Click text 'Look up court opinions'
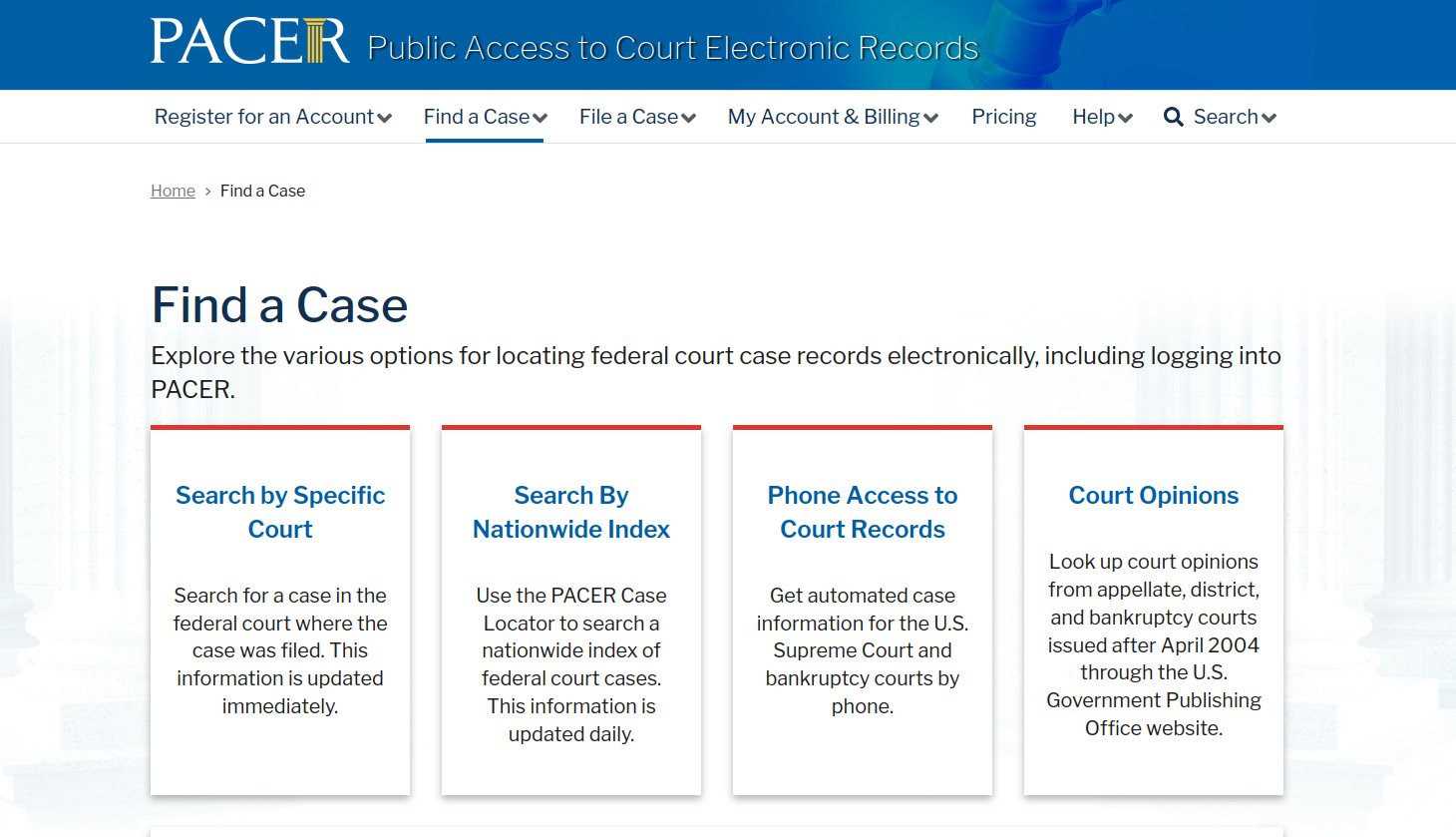The width and height of the screenshot is (1456, 837). 1154,562
